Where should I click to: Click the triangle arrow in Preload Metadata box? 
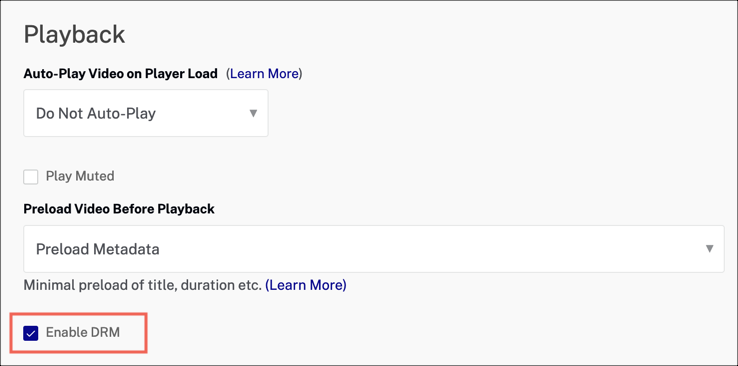click(x=709, y=249)
